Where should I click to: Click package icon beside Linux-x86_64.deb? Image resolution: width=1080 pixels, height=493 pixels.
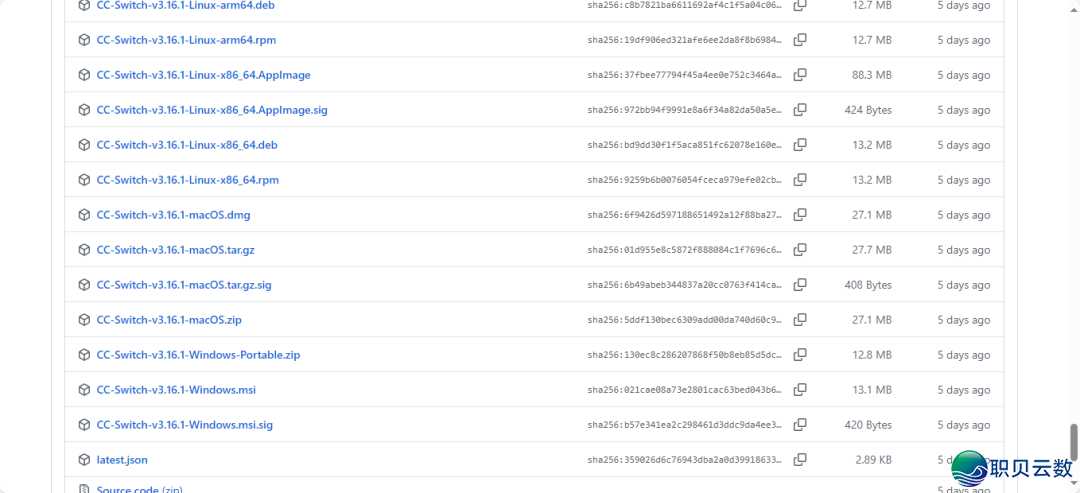pos(84,145)
